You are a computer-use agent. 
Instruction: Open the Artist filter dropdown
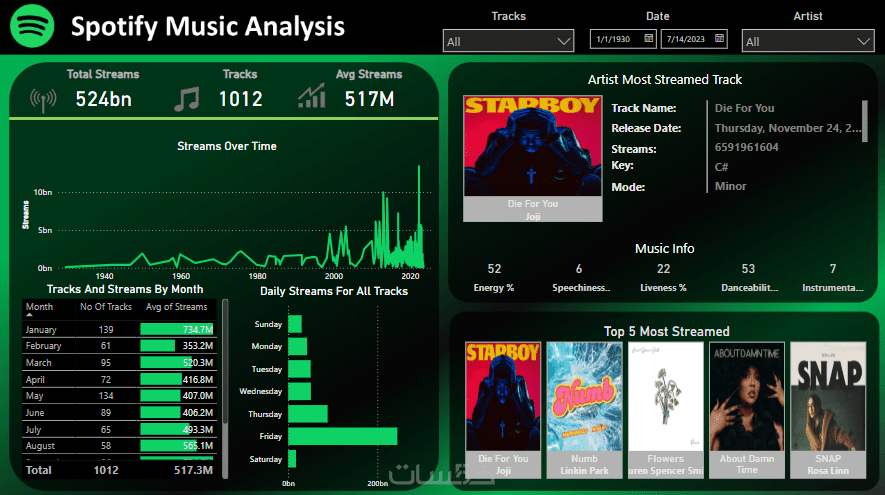[808, 41]
